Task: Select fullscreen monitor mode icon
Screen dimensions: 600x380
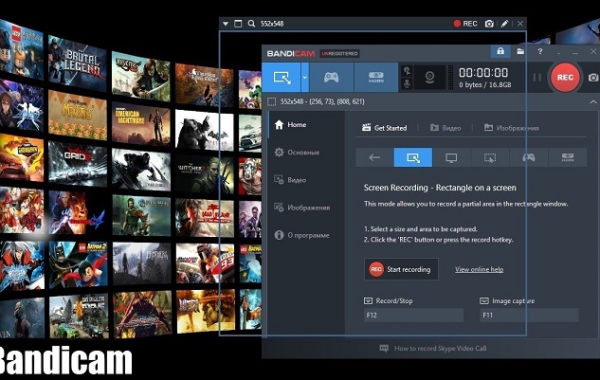Action: coord(452,157)
